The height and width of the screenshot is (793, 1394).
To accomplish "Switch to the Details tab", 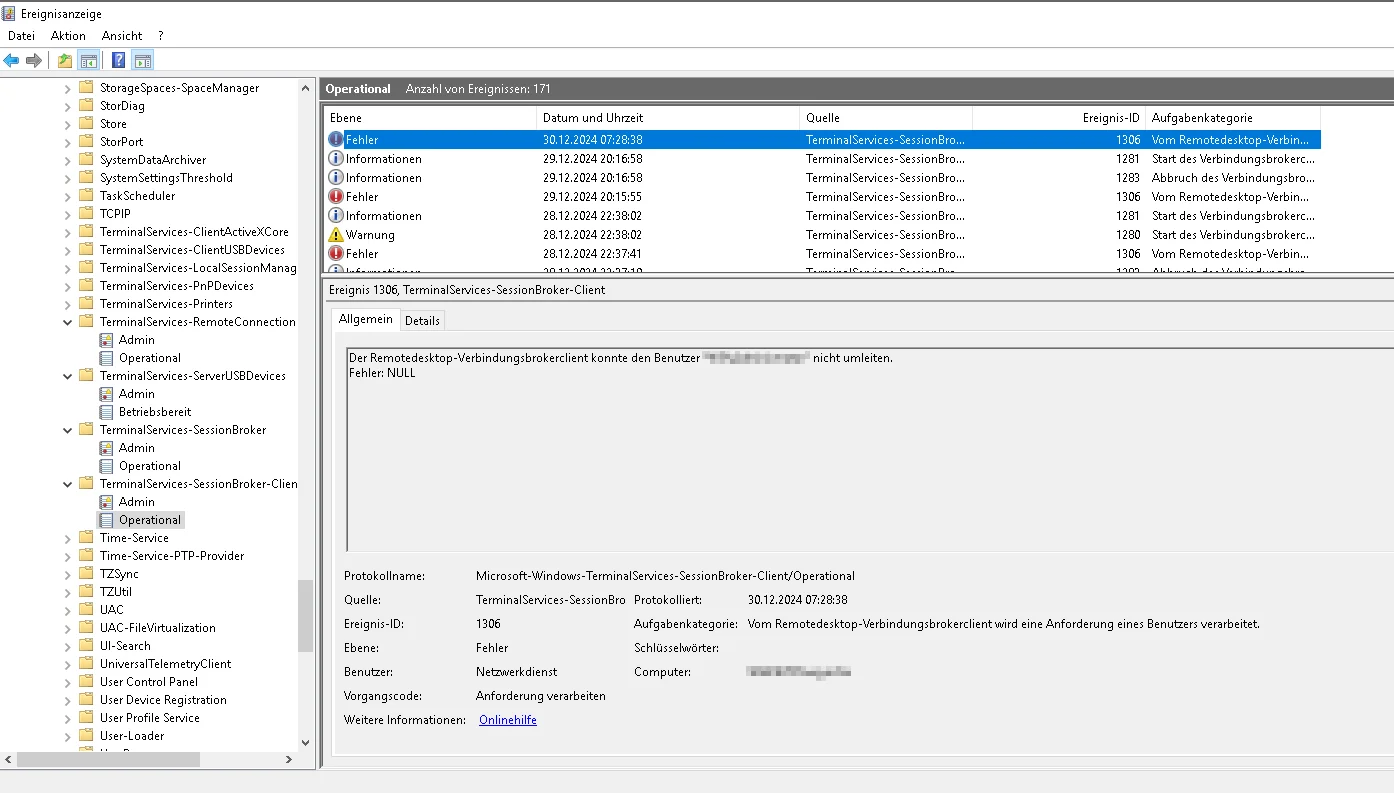I will point(422,321).
